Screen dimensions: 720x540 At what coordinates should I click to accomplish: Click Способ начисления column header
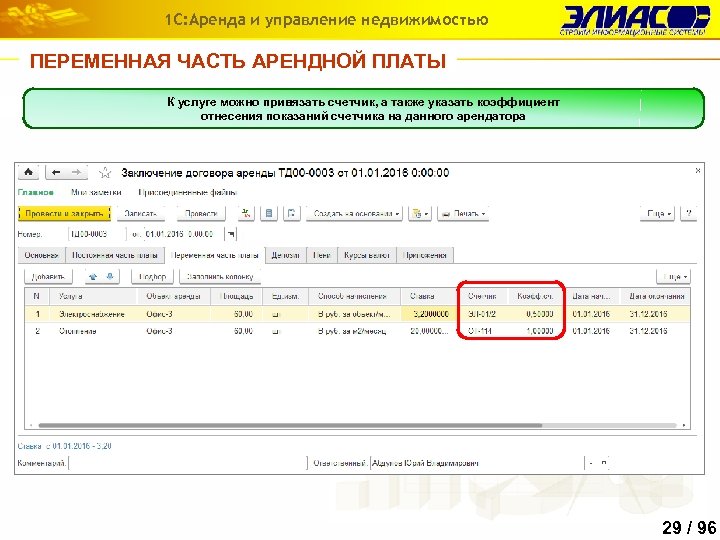(354, 296)
